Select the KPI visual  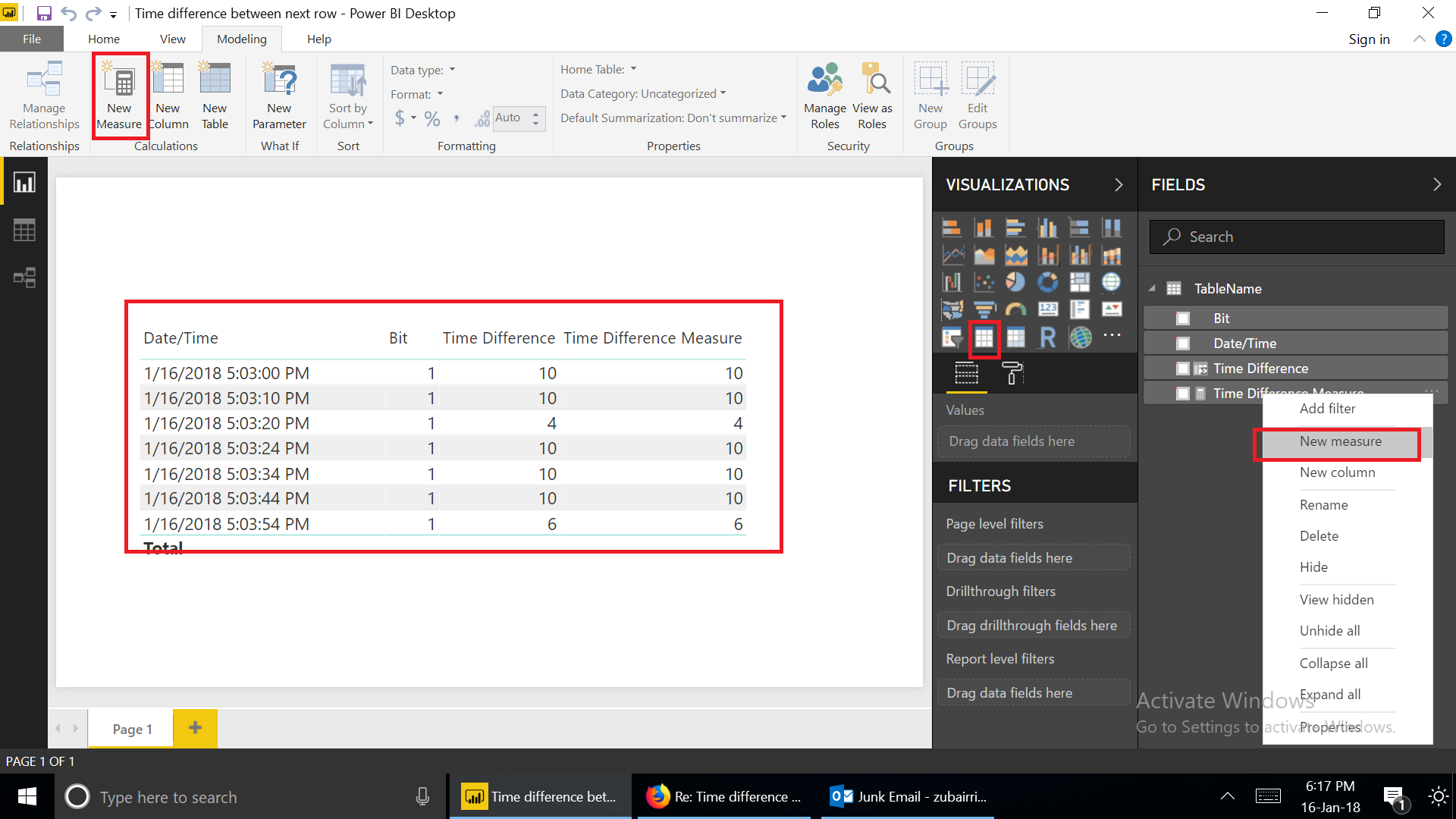click(1111, 309)
